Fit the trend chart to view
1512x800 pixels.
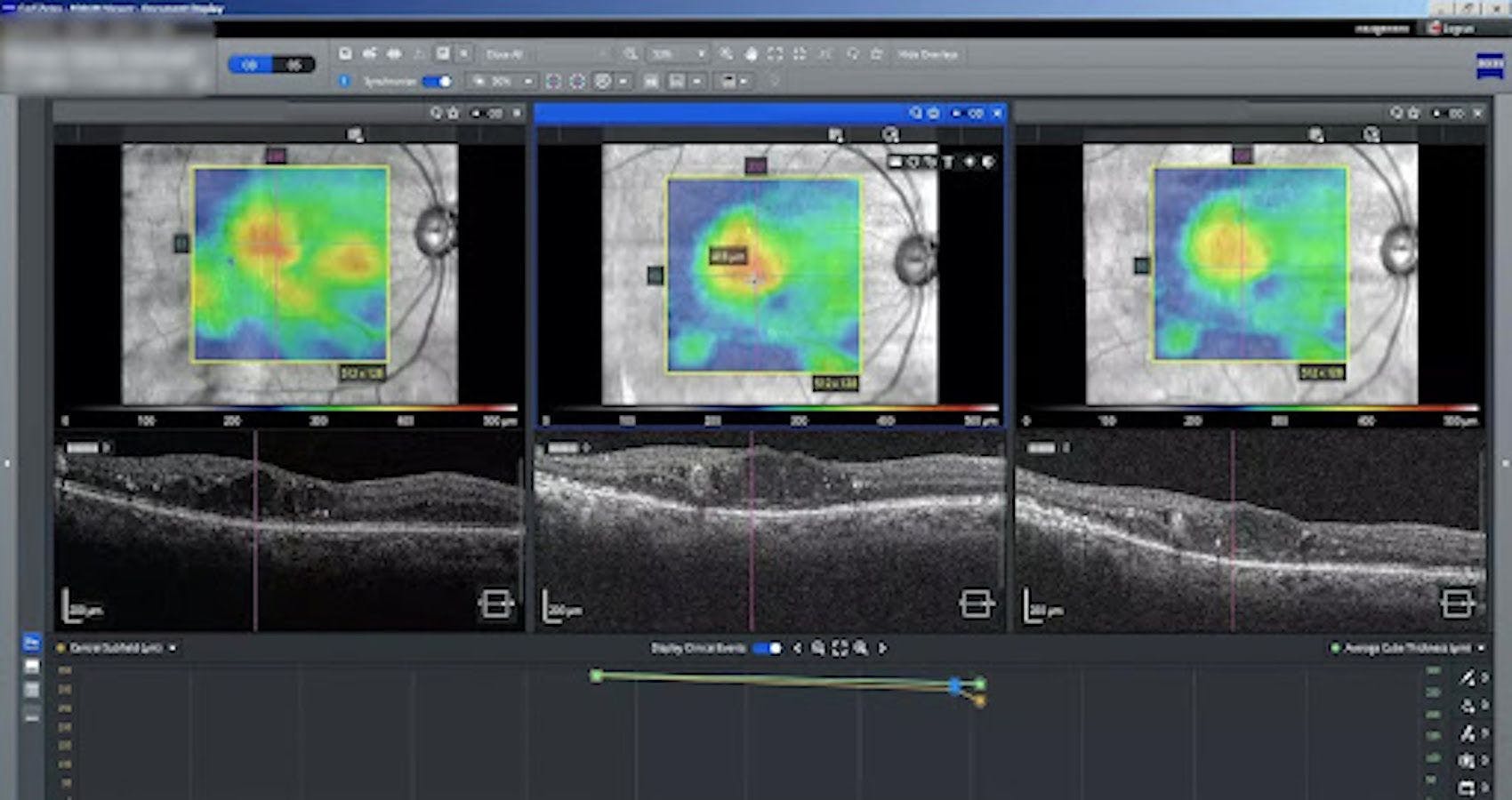[x=840, y=648]
